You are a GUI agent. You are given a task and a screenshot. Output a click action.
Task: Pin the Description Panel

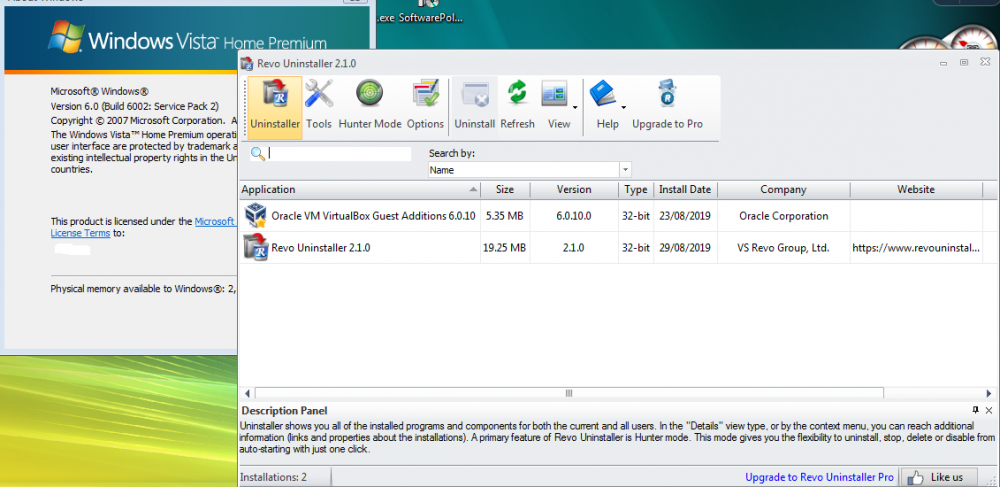click(975, 411)
